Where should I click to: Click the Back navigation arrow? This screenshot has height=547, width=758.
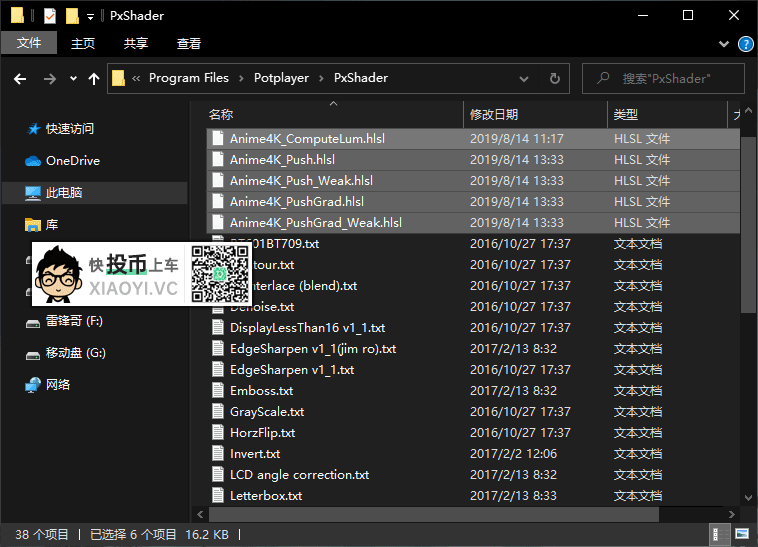point(19,79)
